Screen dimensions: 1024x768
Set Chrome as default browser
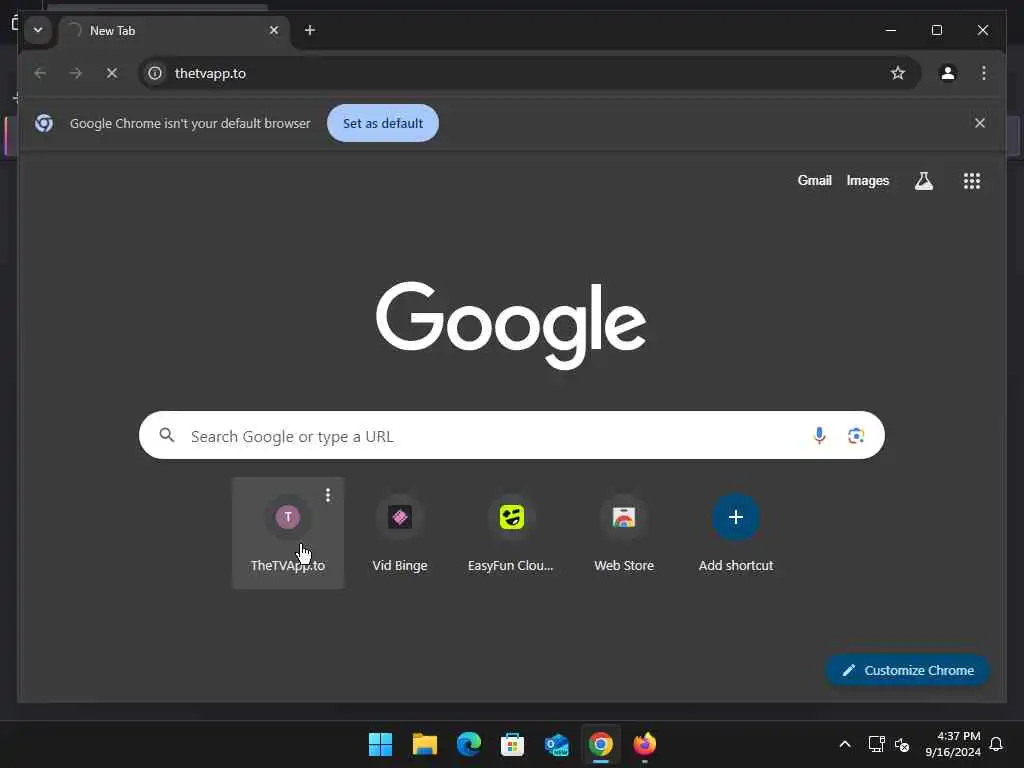(383, 123)
